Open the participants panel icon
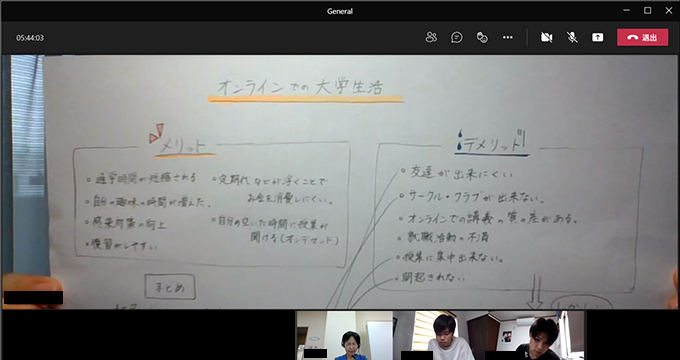The height and width of the screenshot is (360, 680). tap(431, 38)
